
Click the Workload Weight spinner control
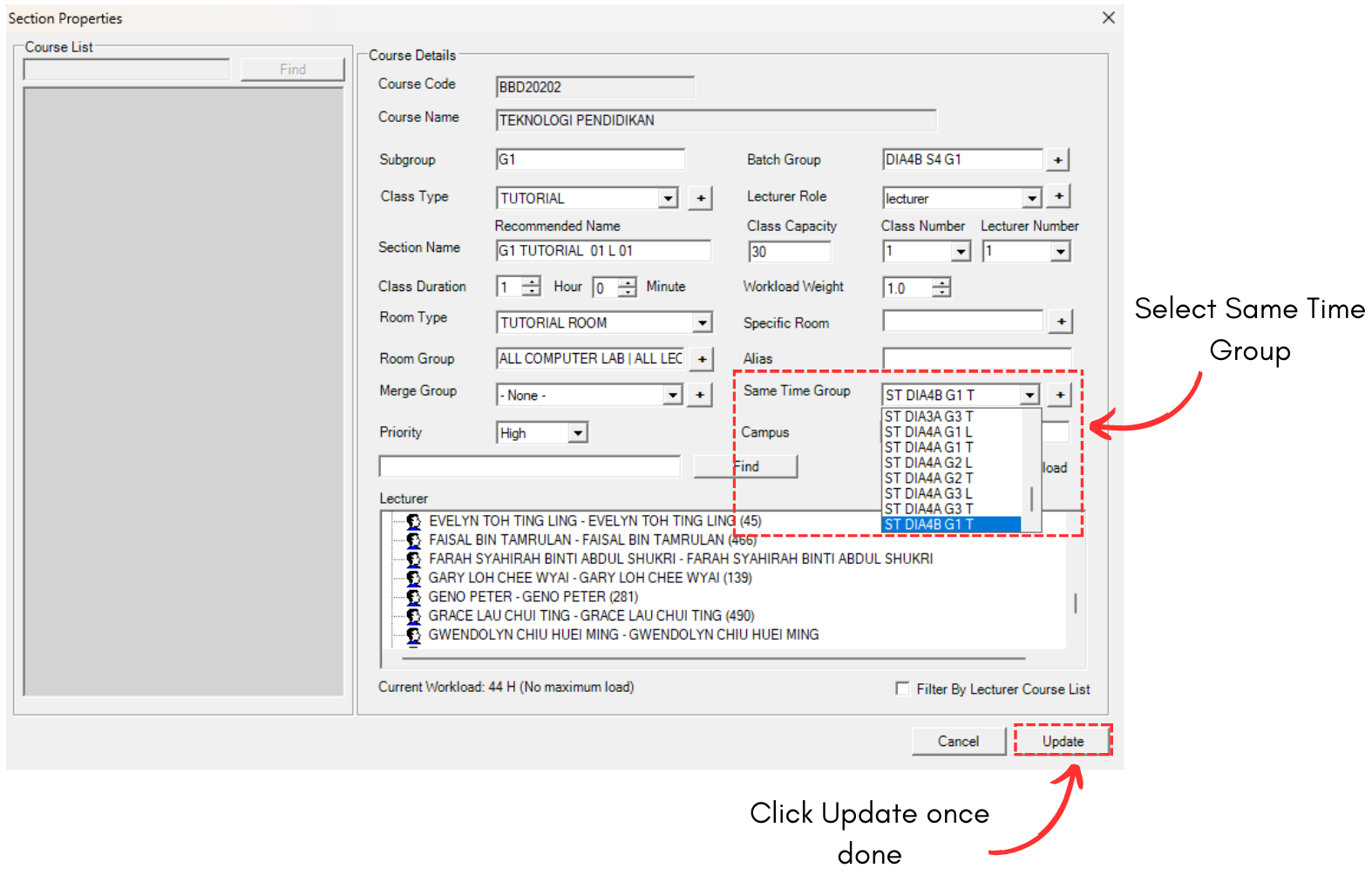tap(941, 288)
